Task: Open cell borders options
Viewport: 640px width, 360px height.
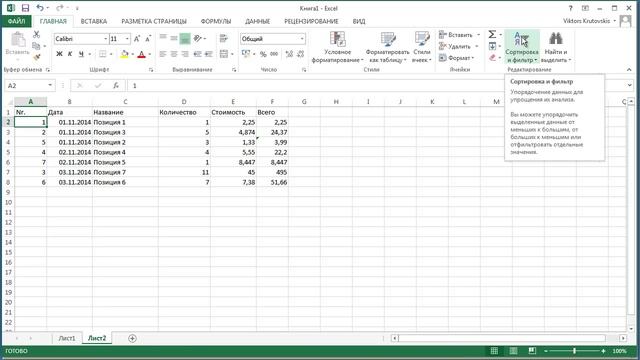Action: click(102, 54)
